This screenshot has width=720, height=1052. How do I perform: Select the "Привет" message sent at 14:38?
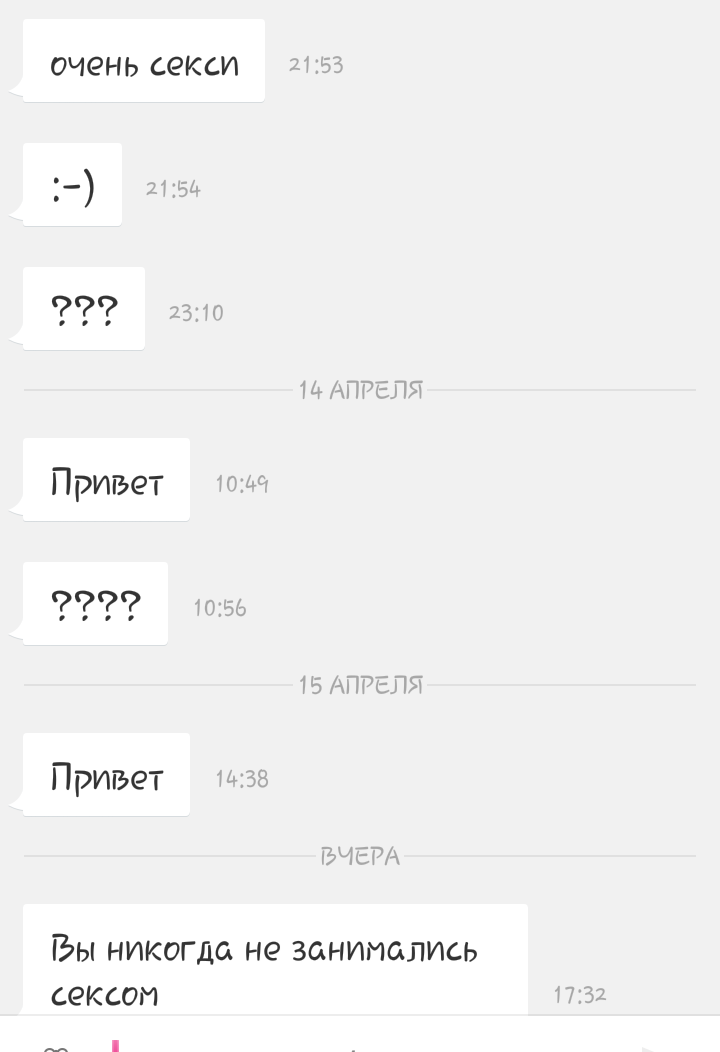[x=106, y=776]
